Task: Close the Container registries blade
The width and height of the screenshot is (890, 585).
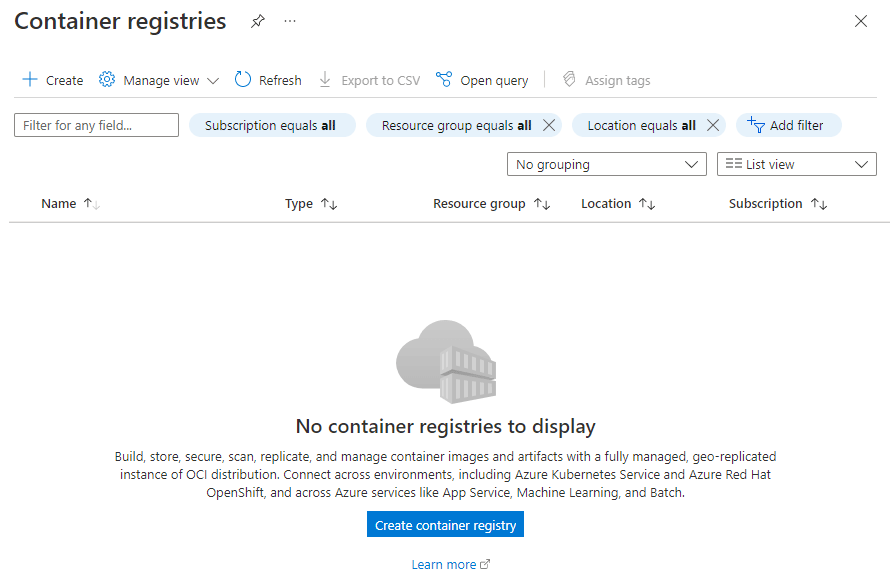Action: [860, 22]
